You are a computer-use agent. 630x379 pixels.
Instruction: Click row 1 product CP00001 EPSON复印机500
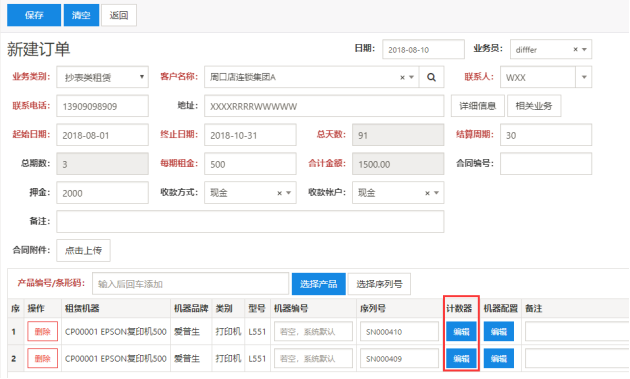click(x=116, y=332)
